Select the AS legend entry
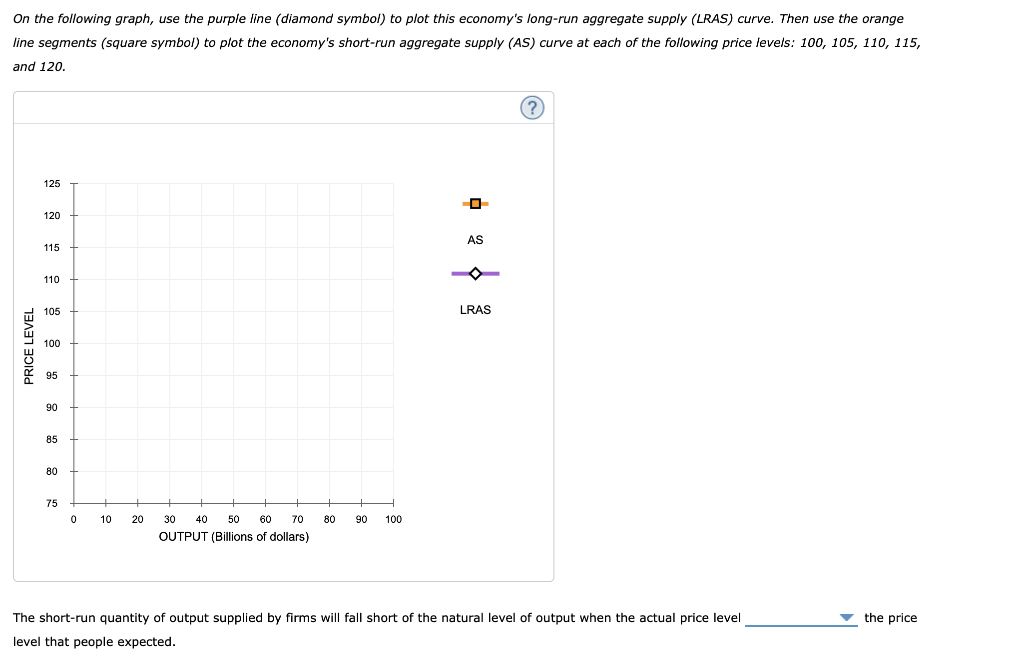Viewport: 1024px width, 671px height. point(475,239)
